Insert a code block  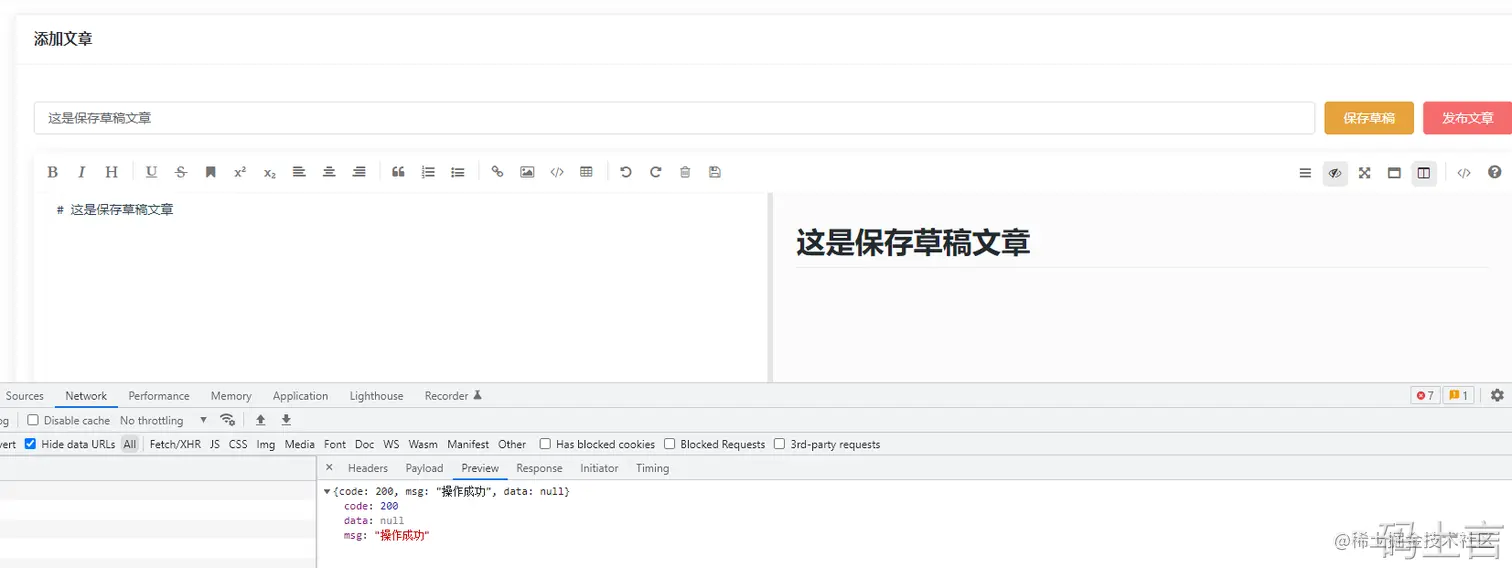557,172
